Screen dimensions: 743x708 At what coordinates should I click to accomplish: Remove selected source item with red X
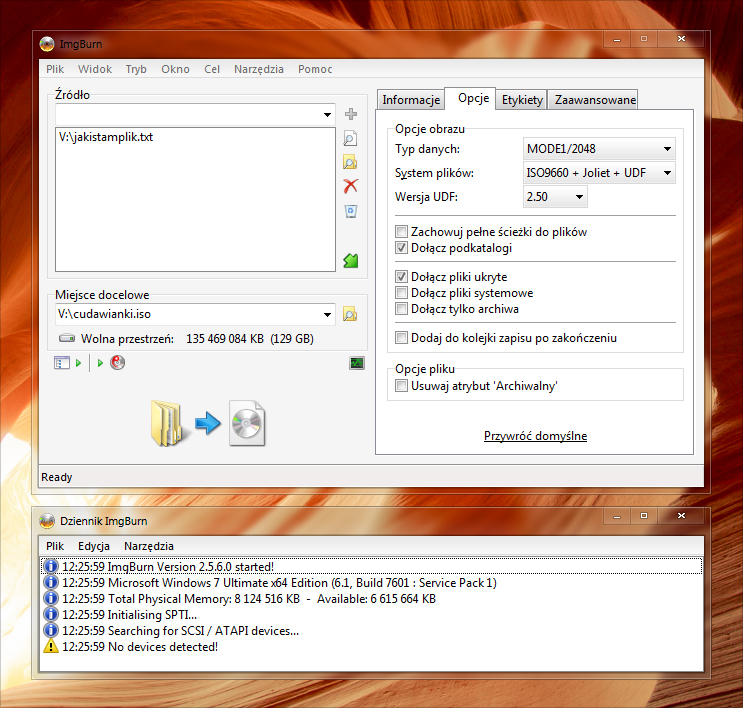351,186
